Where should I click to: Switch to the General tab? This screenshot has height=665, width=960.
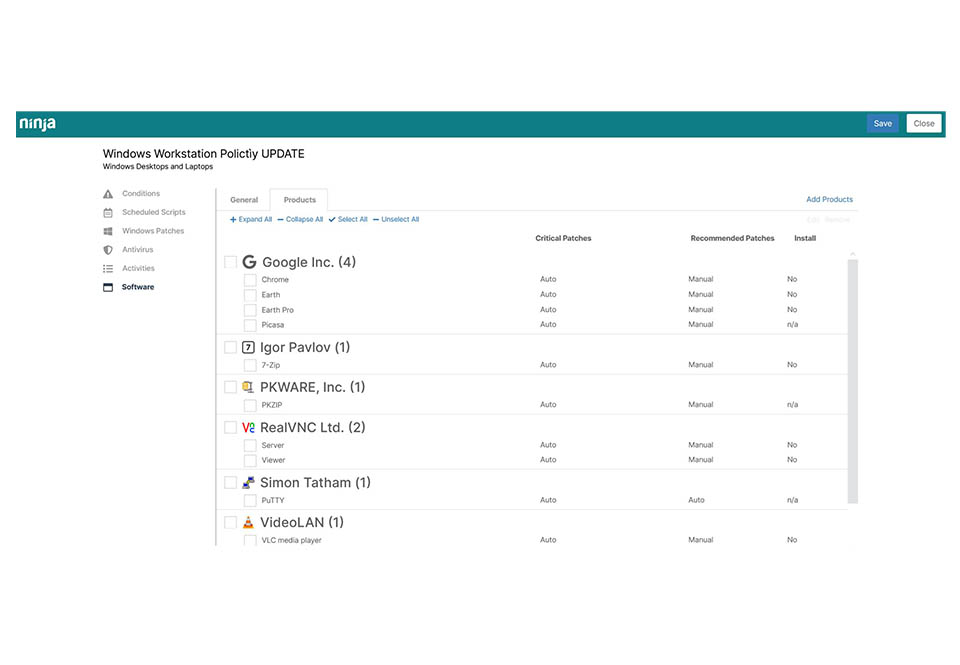point(244,200)
